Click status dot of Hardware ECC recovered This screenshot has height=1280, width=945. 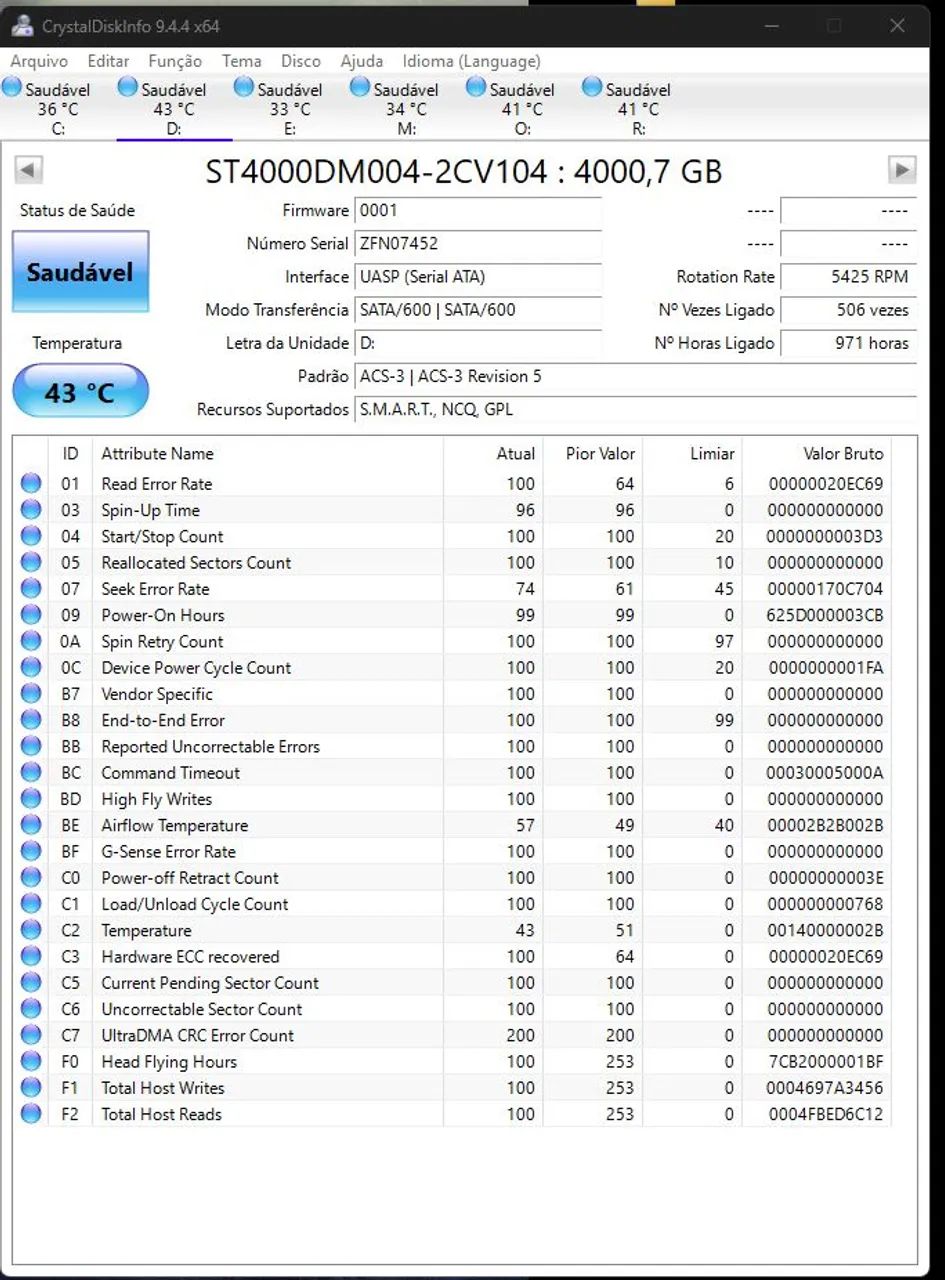(x=31, y=956)
